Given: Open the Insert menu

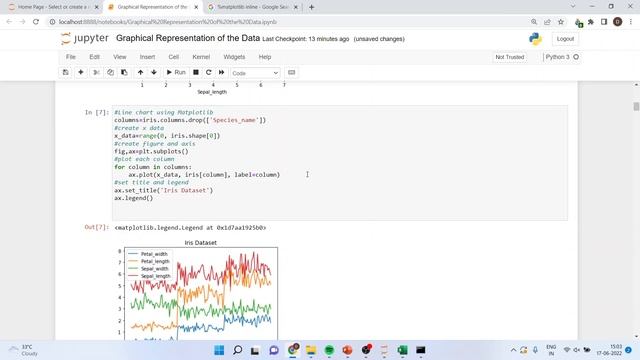Looking at the screenshot, I should 147,57.
